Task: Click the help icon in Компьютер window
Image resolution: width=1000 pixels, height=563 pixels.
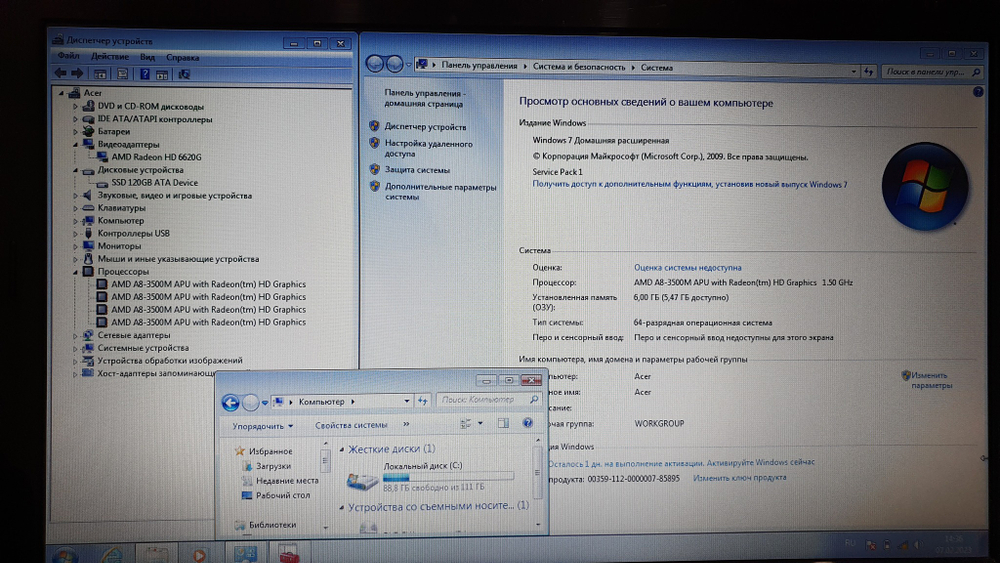Action: pos(527,423)
